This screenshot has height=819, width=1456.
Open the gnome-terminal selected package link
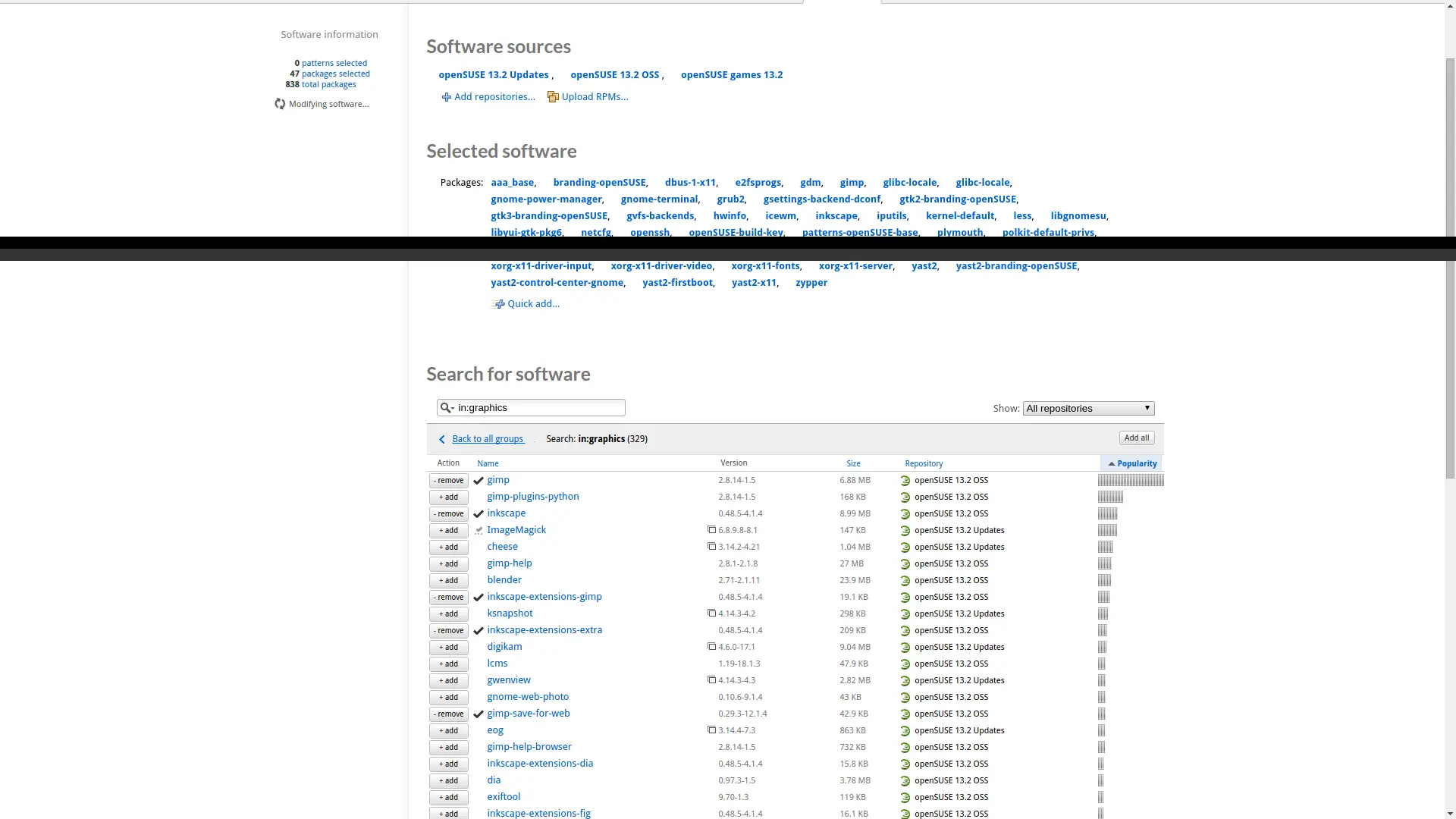pyautogui.click(x=659, y=199)
